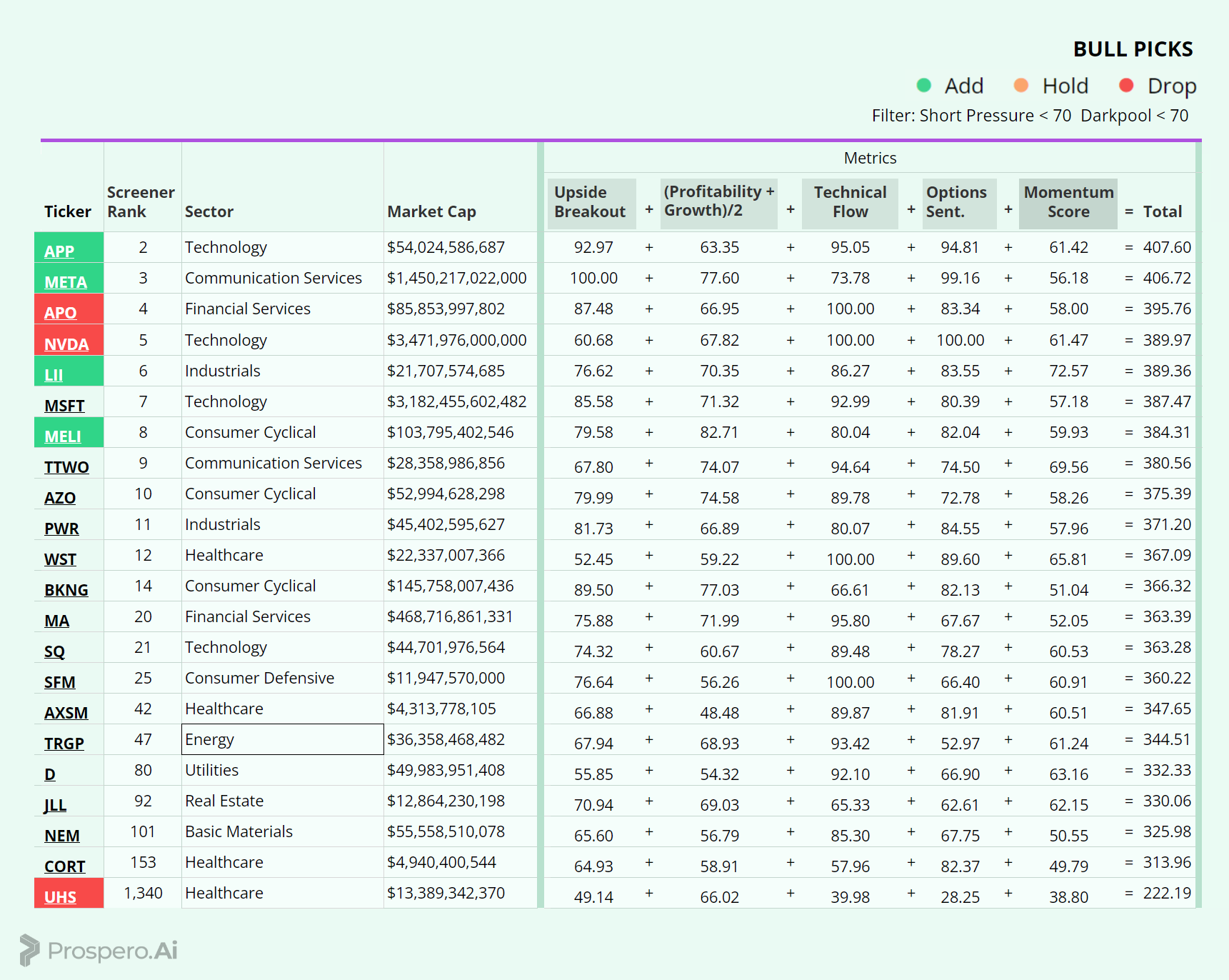Click the Screener Rank column header
Viewport: 1229px width, 980px height.
pyautogui.click(x=141, y=202)
